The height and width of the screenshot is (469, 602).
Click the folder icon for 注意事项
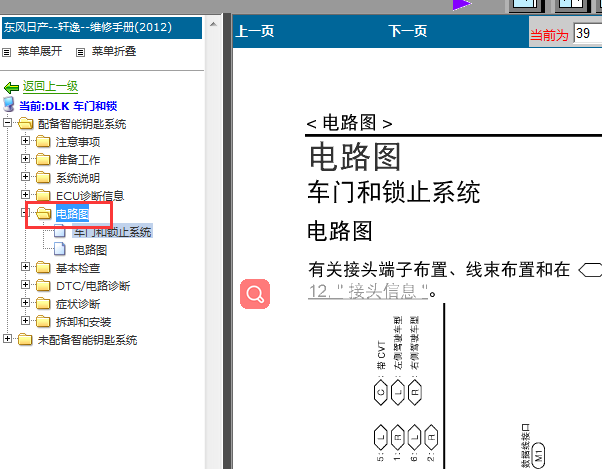click(x=43, y=142)
